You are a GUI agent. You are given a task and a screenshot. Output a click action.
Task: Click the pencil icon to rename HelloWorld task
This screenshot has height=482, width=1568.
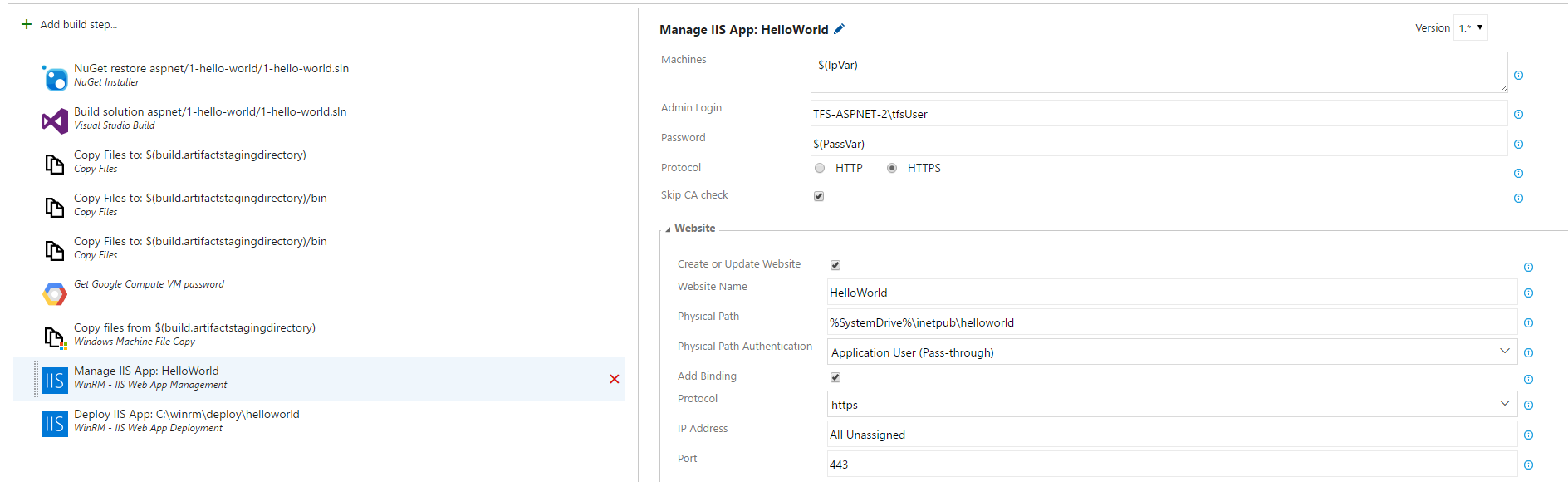point(840,29)
